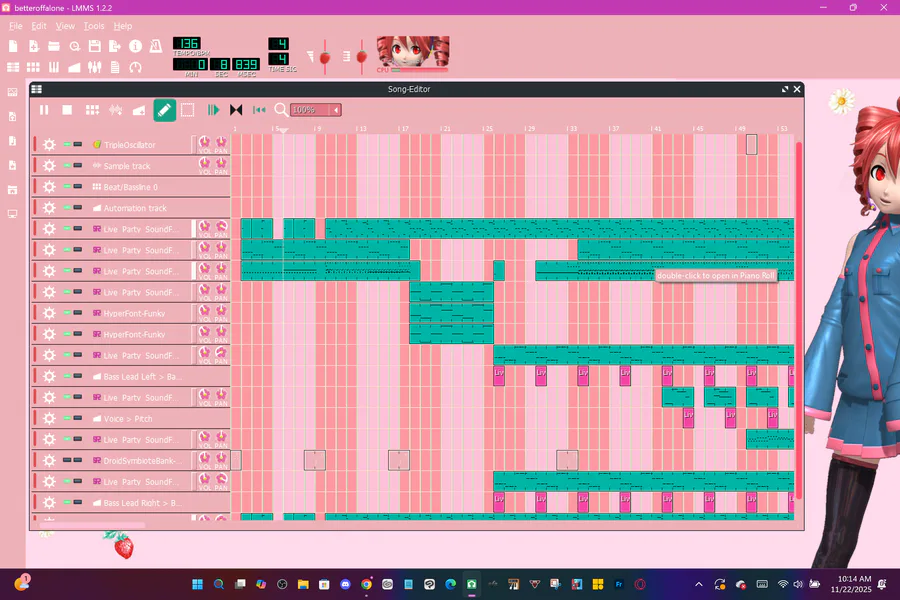Show the Automation Editor
The height and width of the screenshot is (600, 900).
pos(75,67)
